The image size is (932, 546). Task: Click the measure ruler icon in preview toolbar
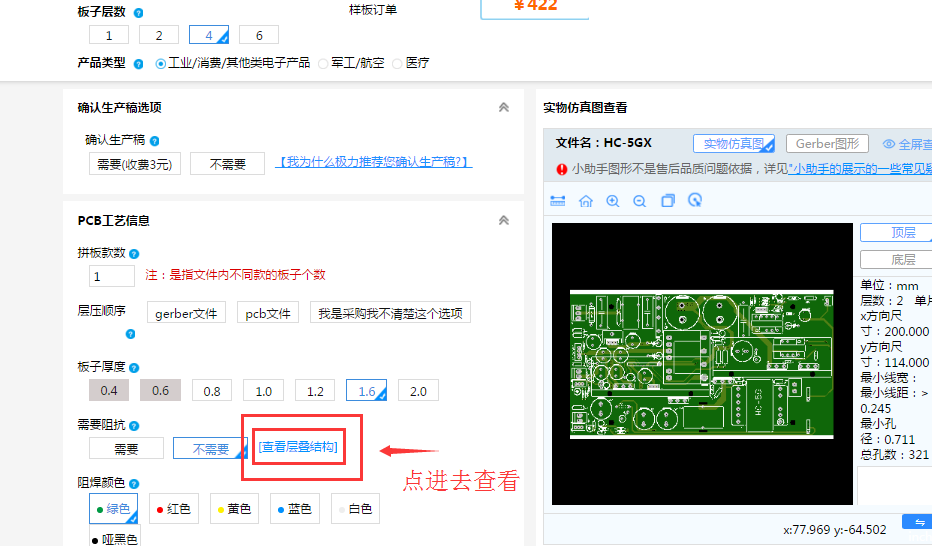click(x=558, y=201)
